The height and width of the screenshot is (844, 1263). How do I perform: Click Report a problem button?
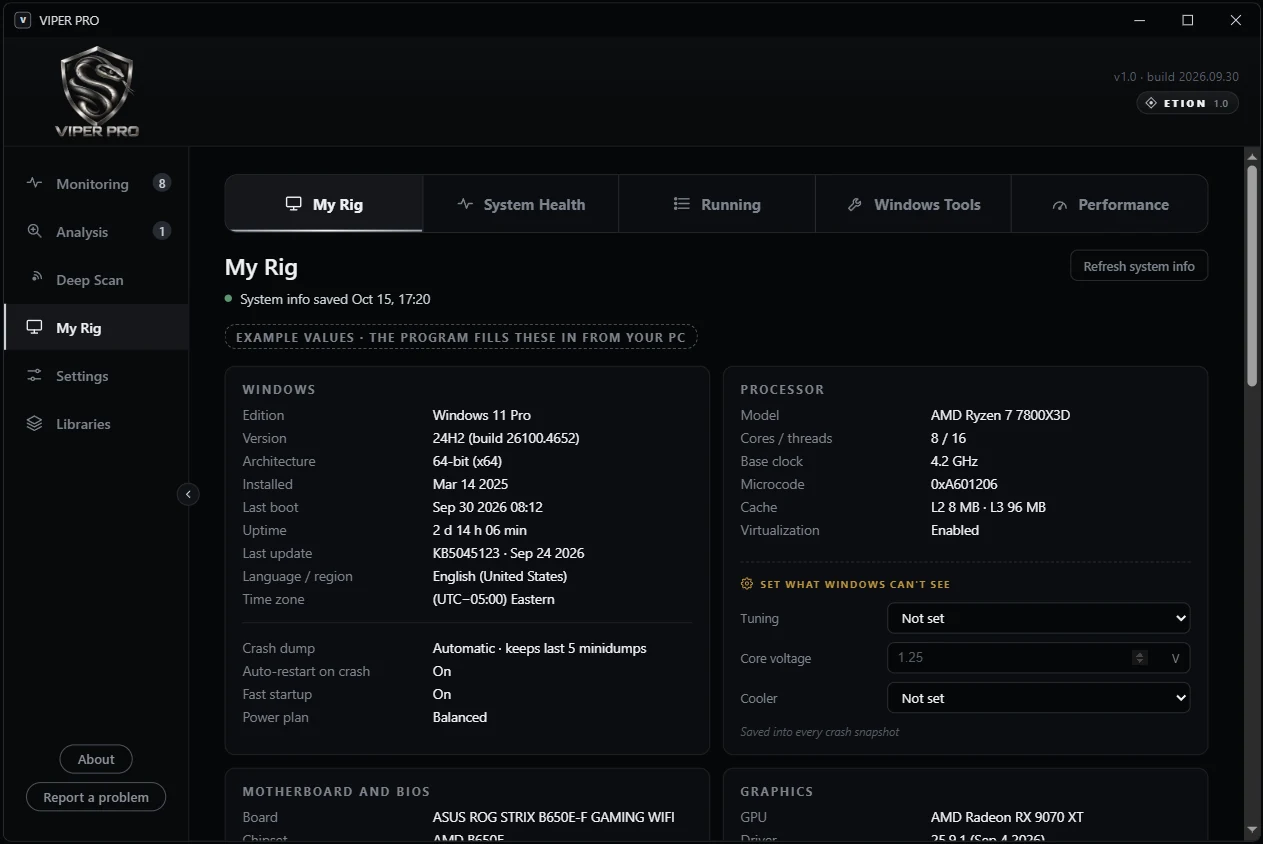(96, 797)
